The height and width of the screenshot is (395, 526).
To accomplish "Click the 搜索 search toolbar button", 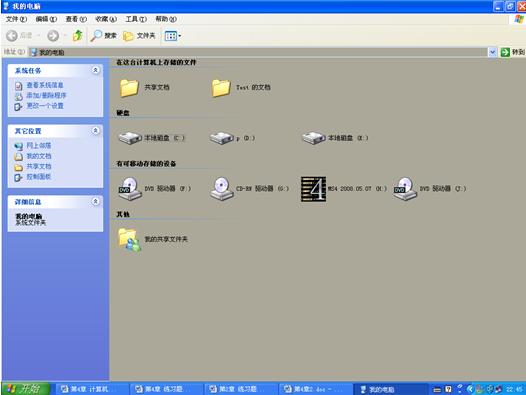I will (103, 35).
